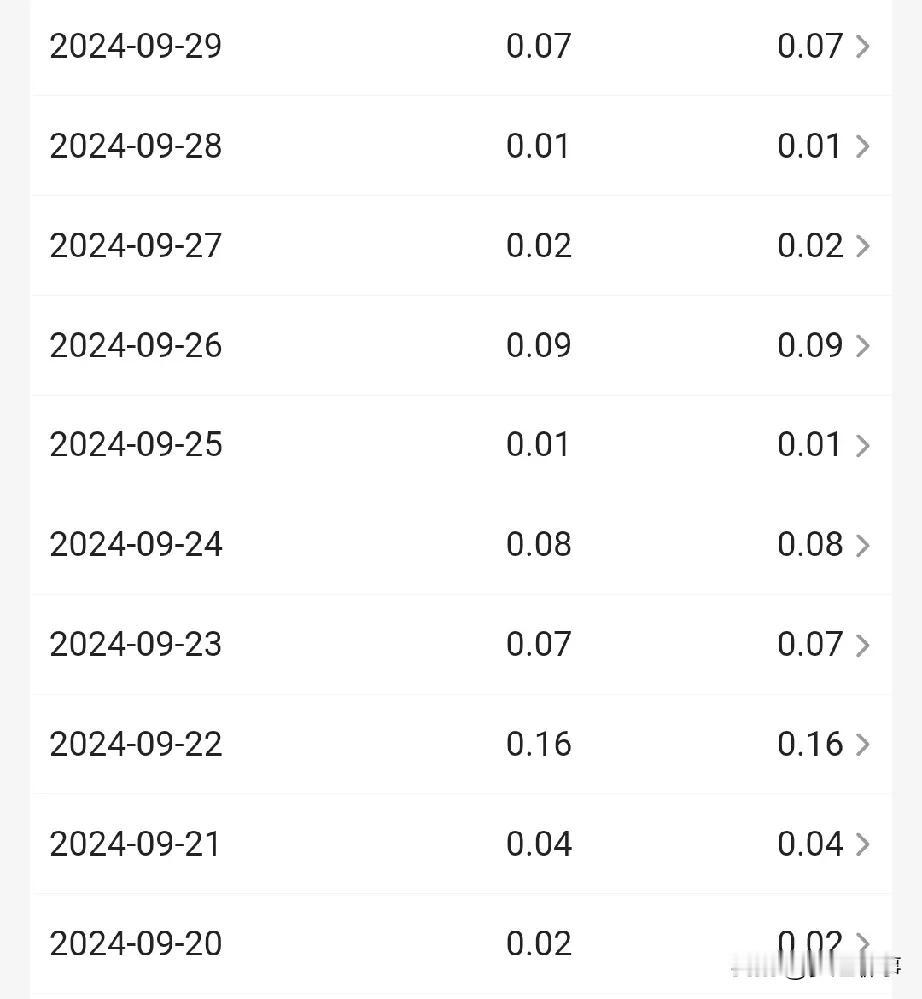Select right-hand 0.04 for 2024-09-21
The height and width of the screenshot is (999, 922).
point(810,844)
